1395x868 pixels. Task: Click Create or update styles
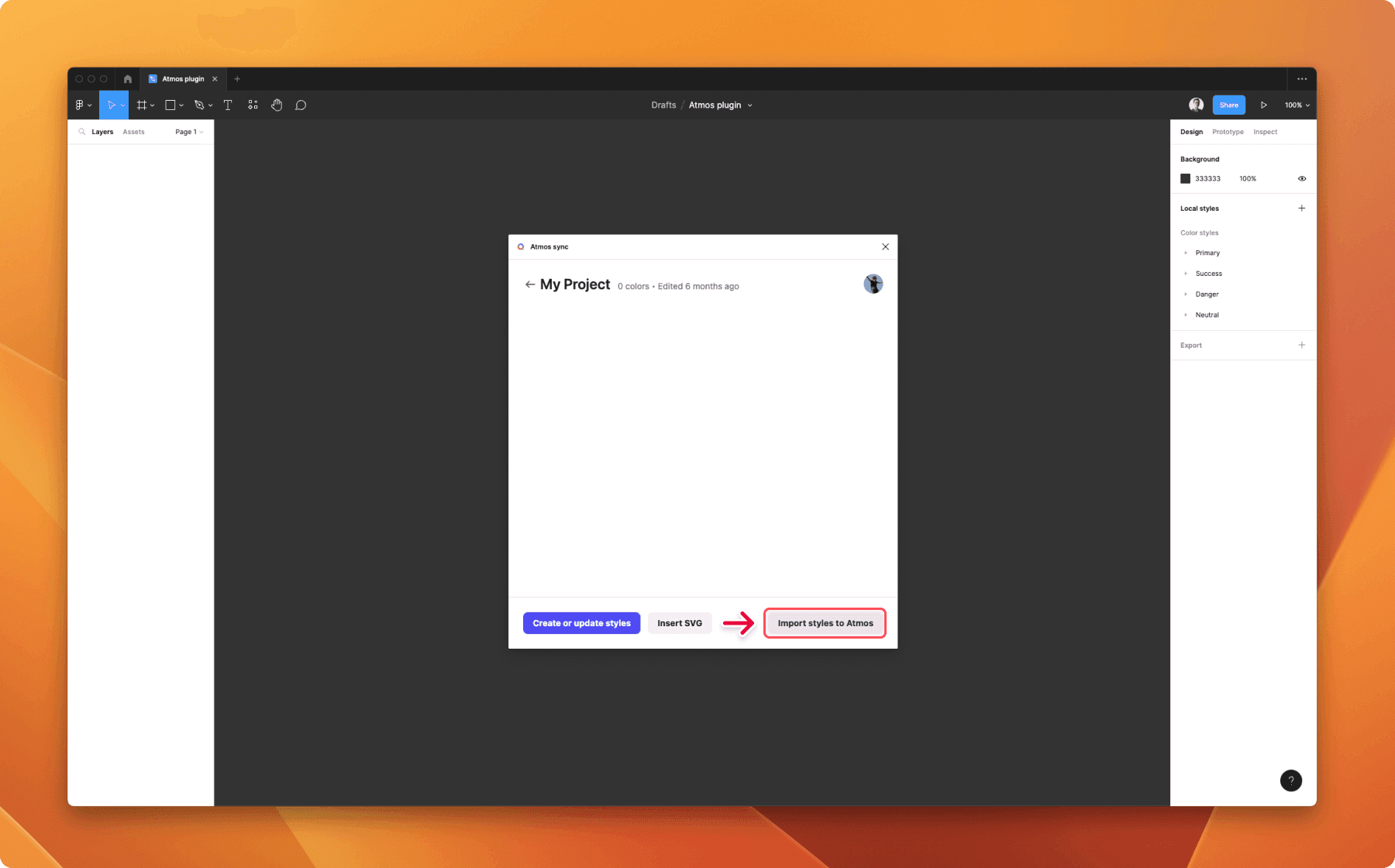[581, 622]
